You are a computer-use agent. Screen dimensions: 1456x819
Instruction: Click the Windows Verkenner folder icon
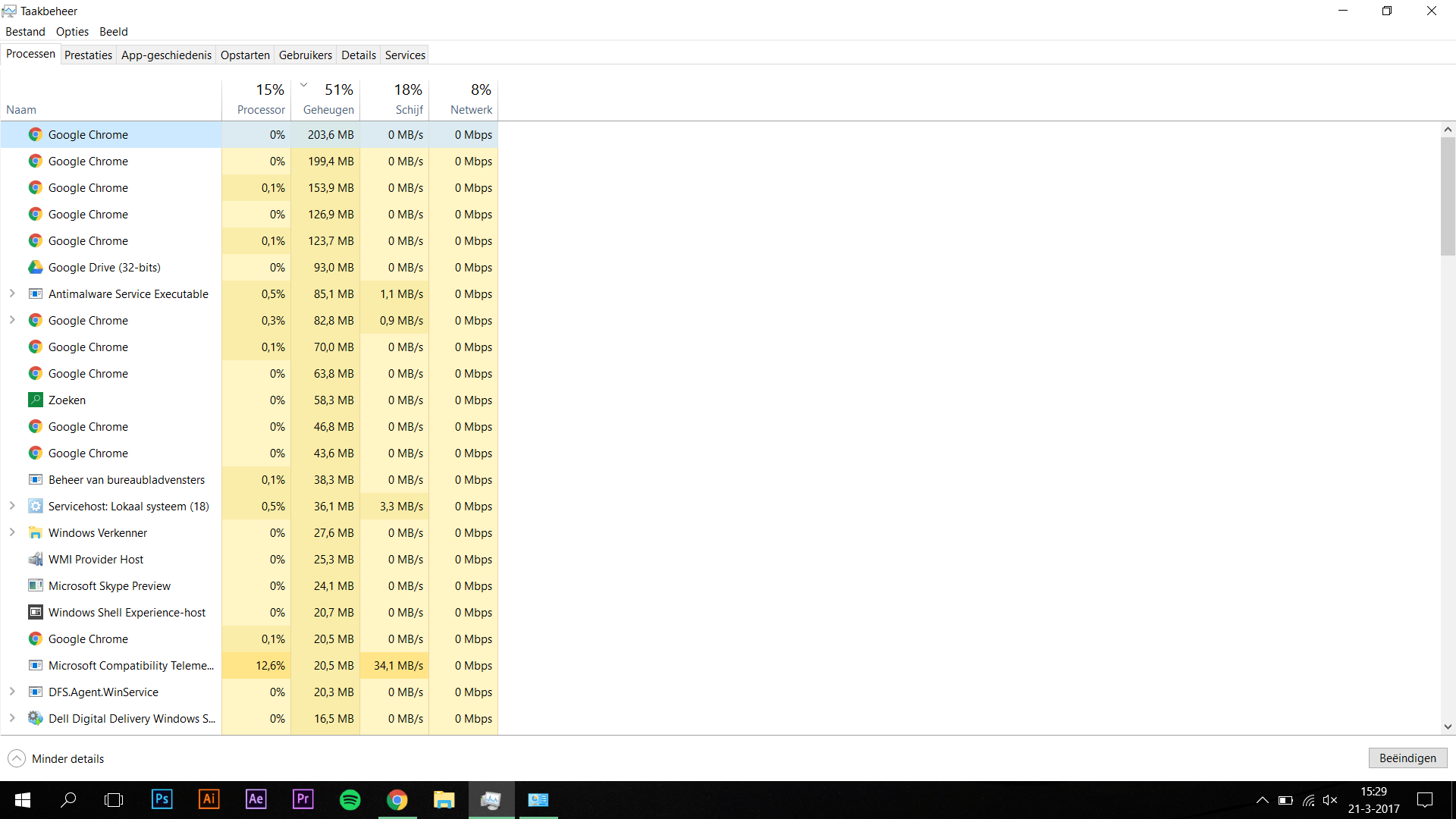point(35,533)
